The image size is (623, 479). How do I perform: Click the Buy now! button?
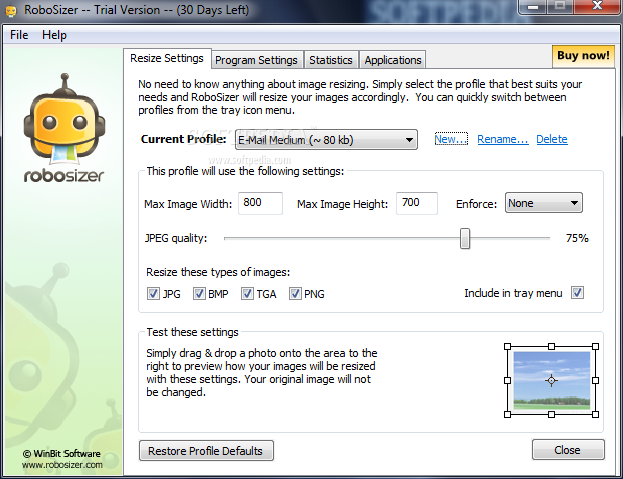(583, 56)
